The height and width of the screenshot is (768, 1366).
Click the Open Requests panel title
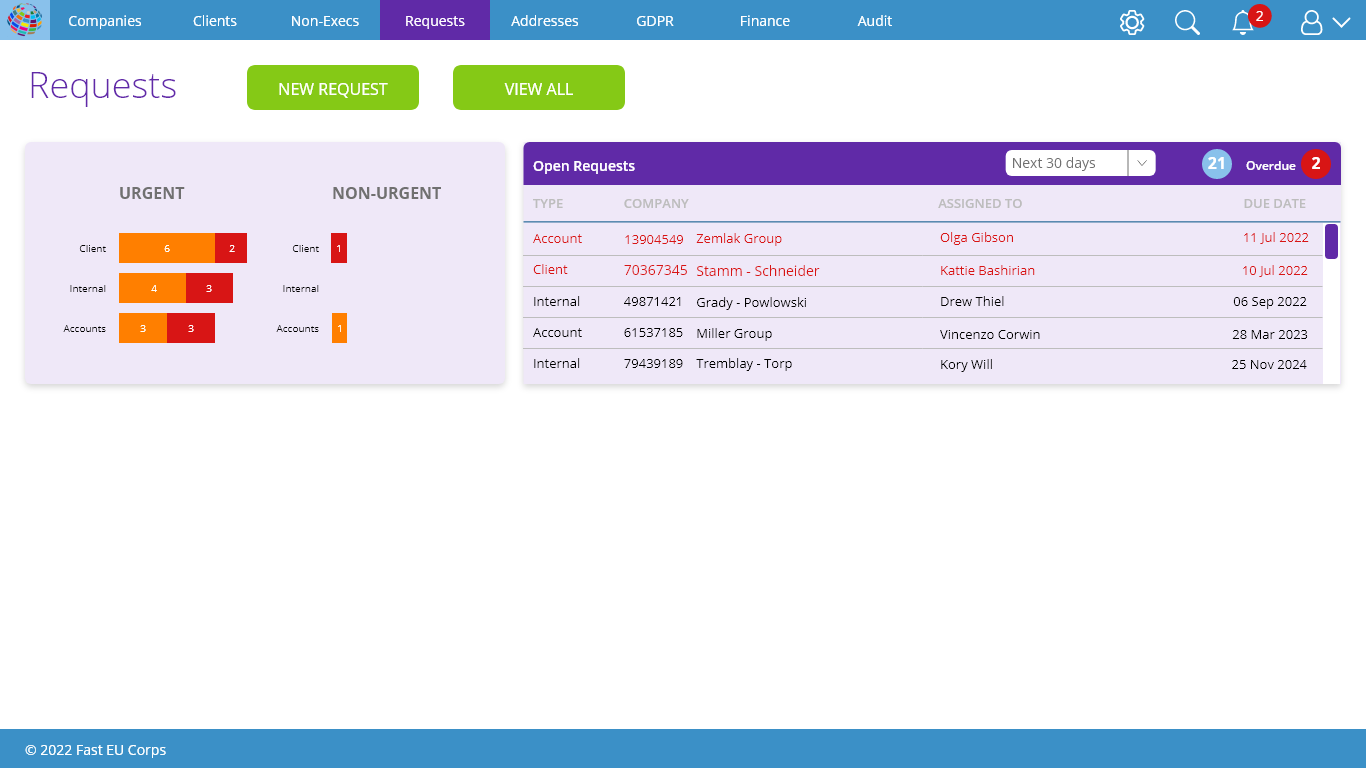[x=584, y=166]
